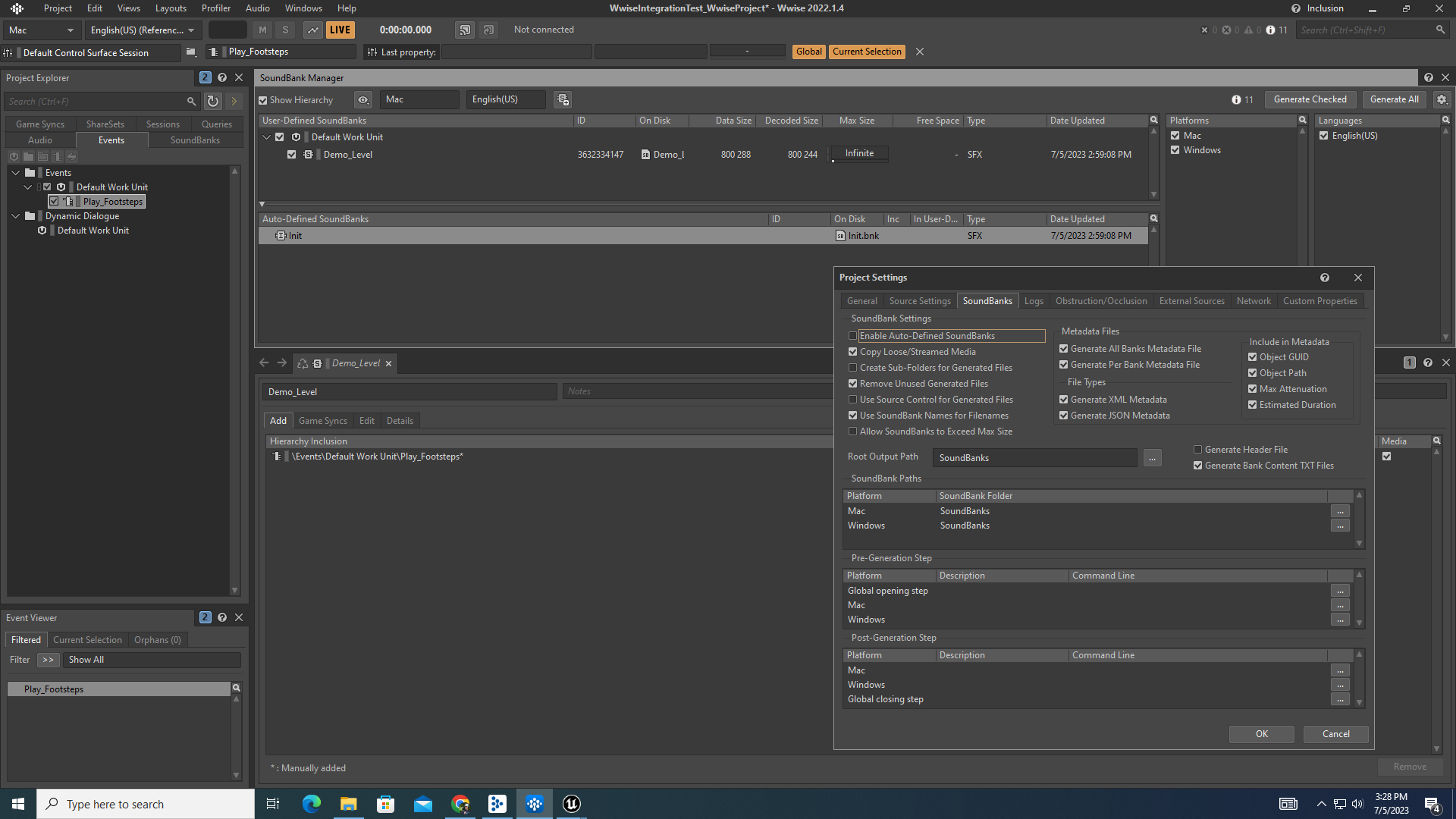The image size is (1456, 819).
Task: Collapse Default Work Unit in User-Defined SoundBanks
Action: (x=266, y=137)
